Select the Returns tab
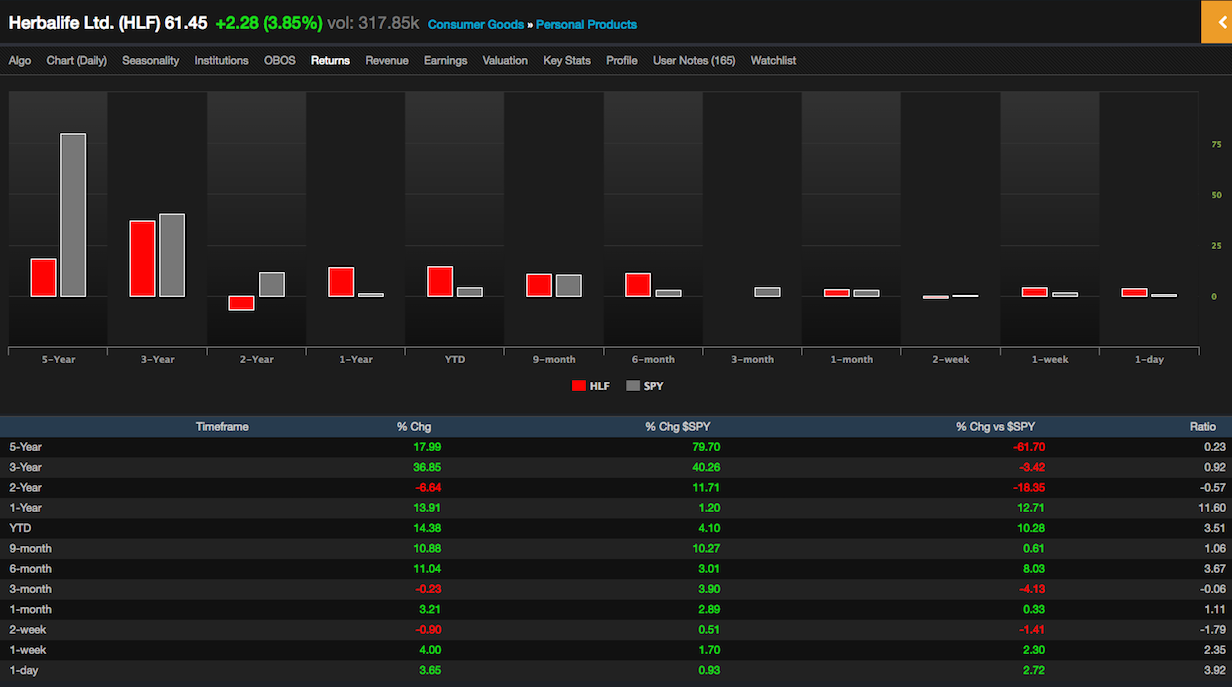This screenshot has width=1232, height=687. pyautogui.click(x=331, y=61)
